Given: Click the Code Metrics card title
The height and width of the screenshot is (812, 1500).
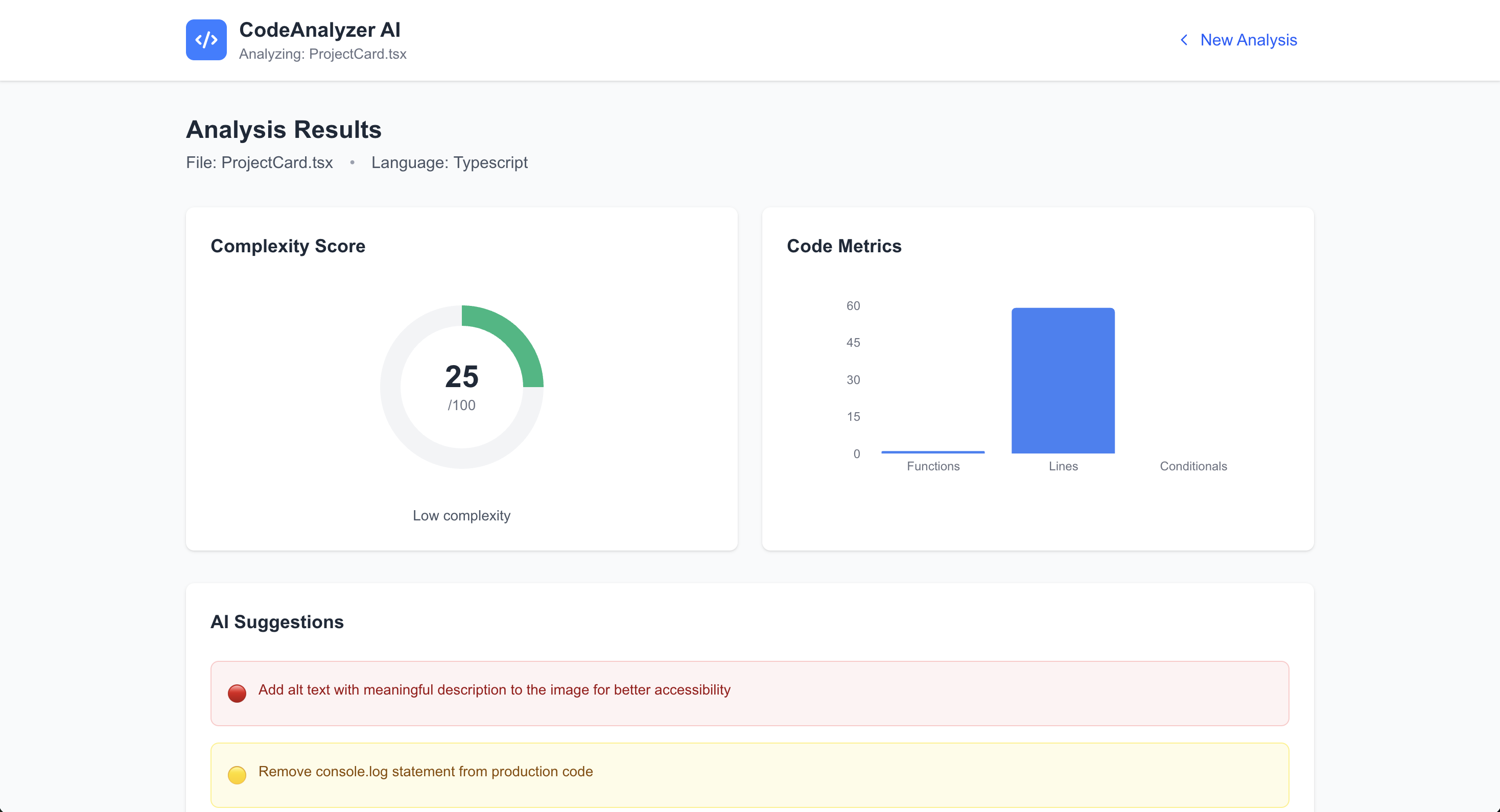Looking at the screenshot, I should point(844,246).
